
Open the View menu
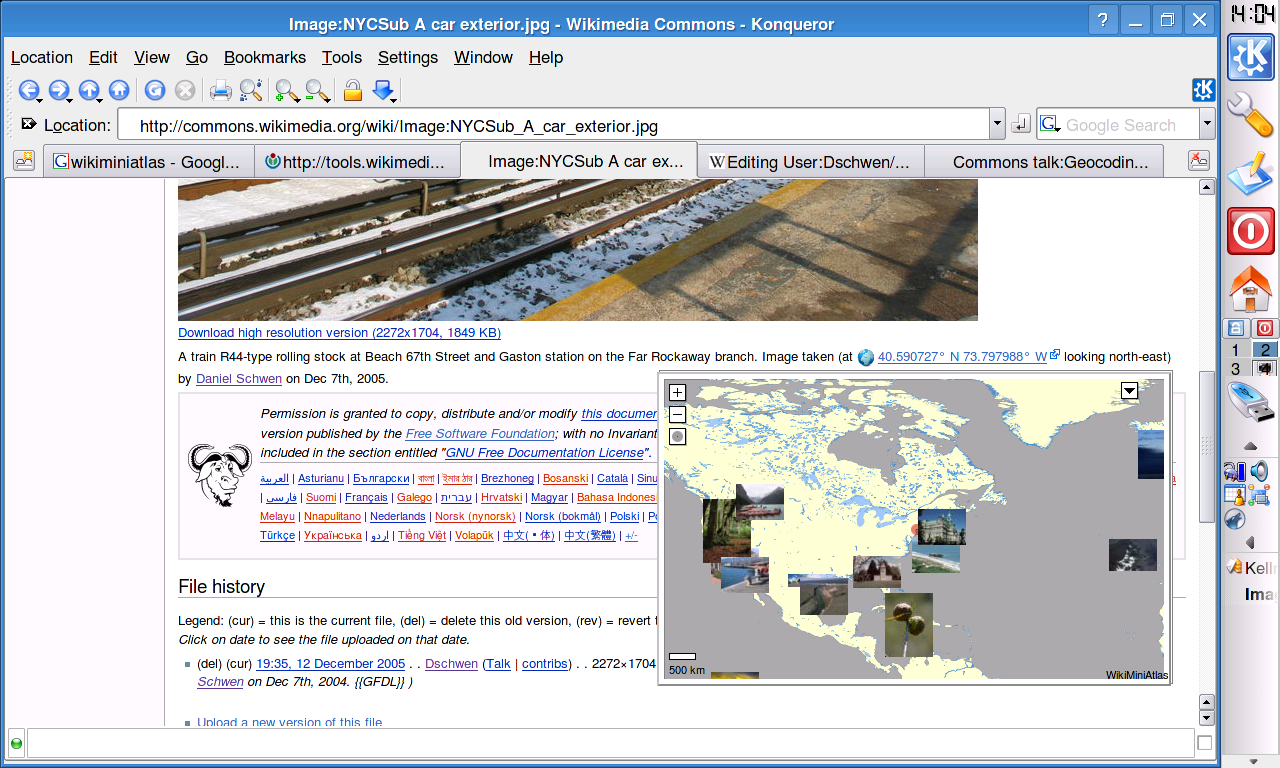click(152, 58)
